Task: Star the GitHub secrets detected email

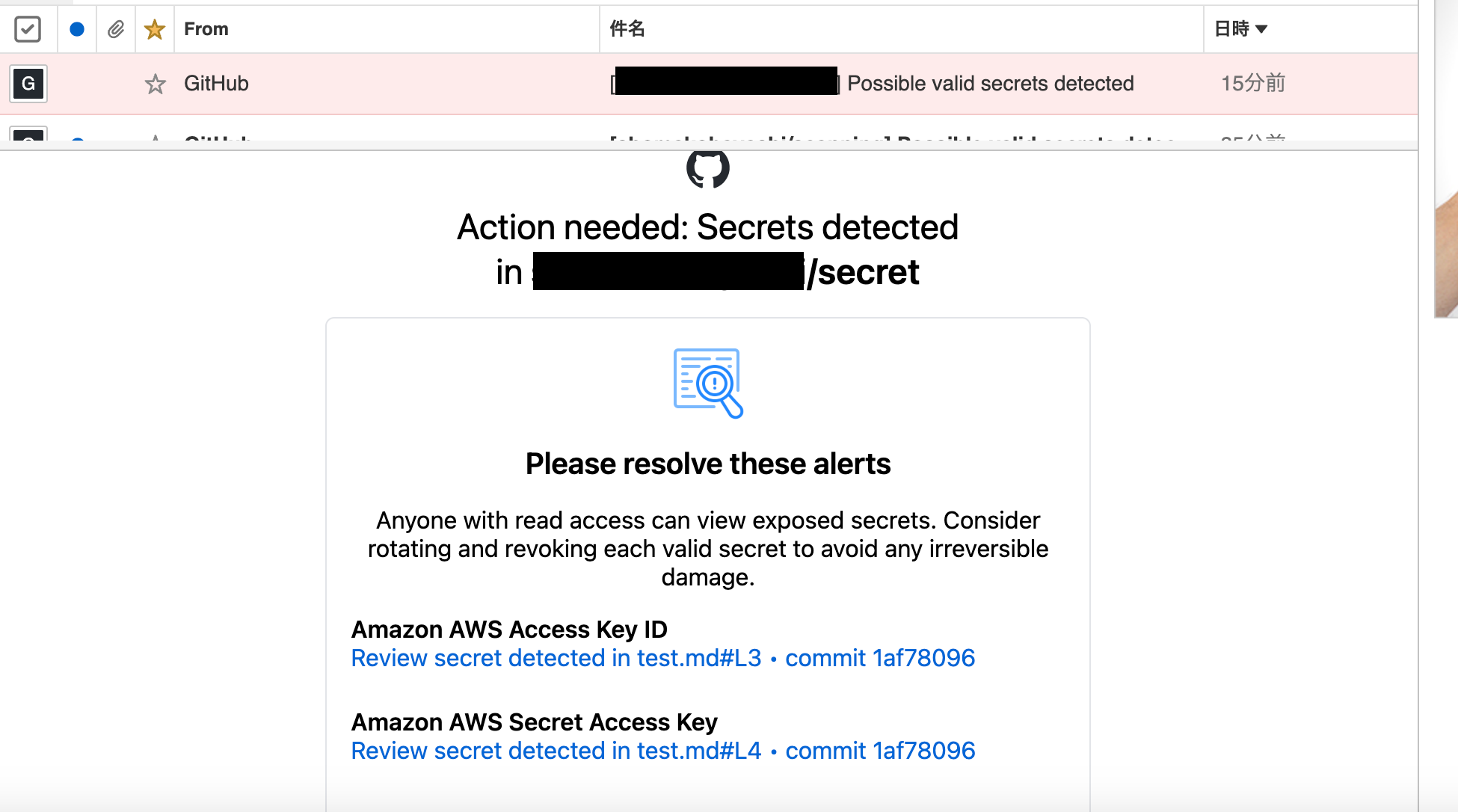Action: 155,84
